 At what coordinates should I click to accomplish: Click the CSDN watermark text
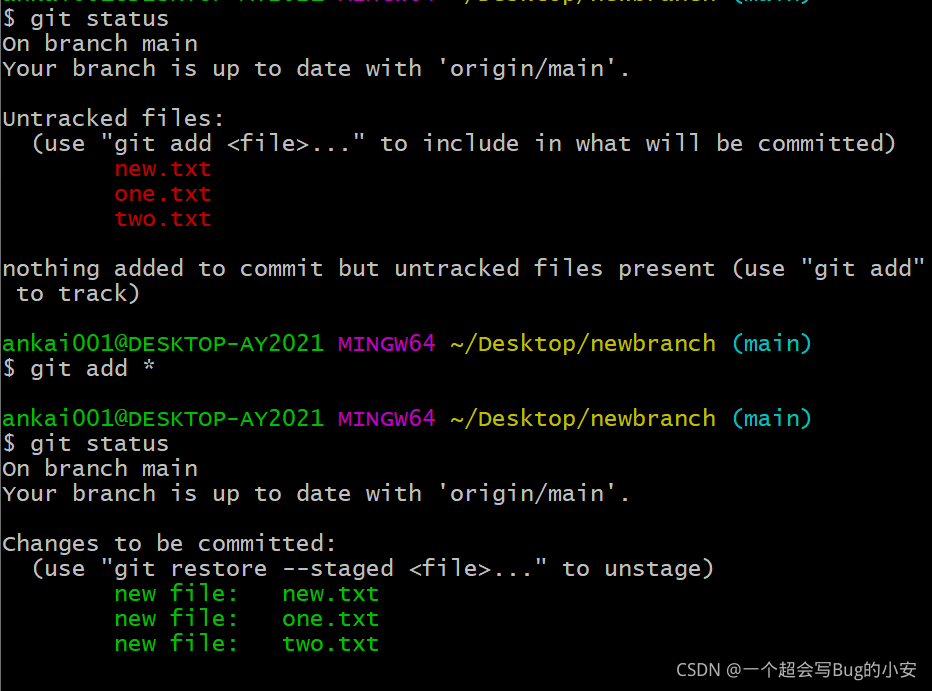(796, 670)
